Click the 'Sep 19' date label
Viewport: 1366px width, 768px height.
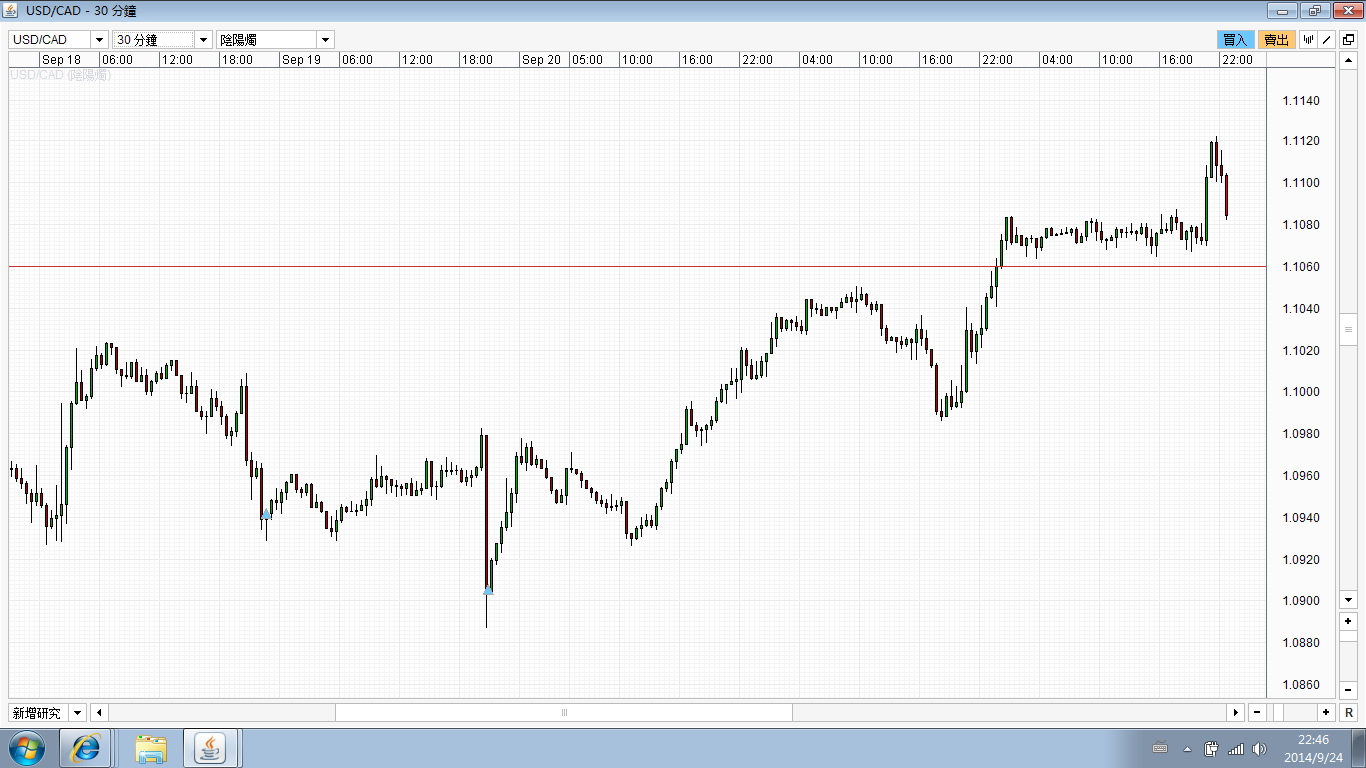[x=301, y=60]
